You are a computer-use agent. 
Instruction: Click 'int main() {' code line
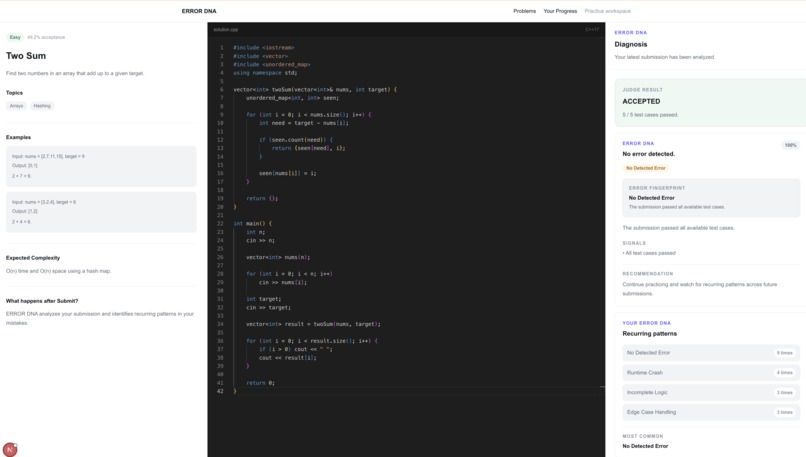252,224
